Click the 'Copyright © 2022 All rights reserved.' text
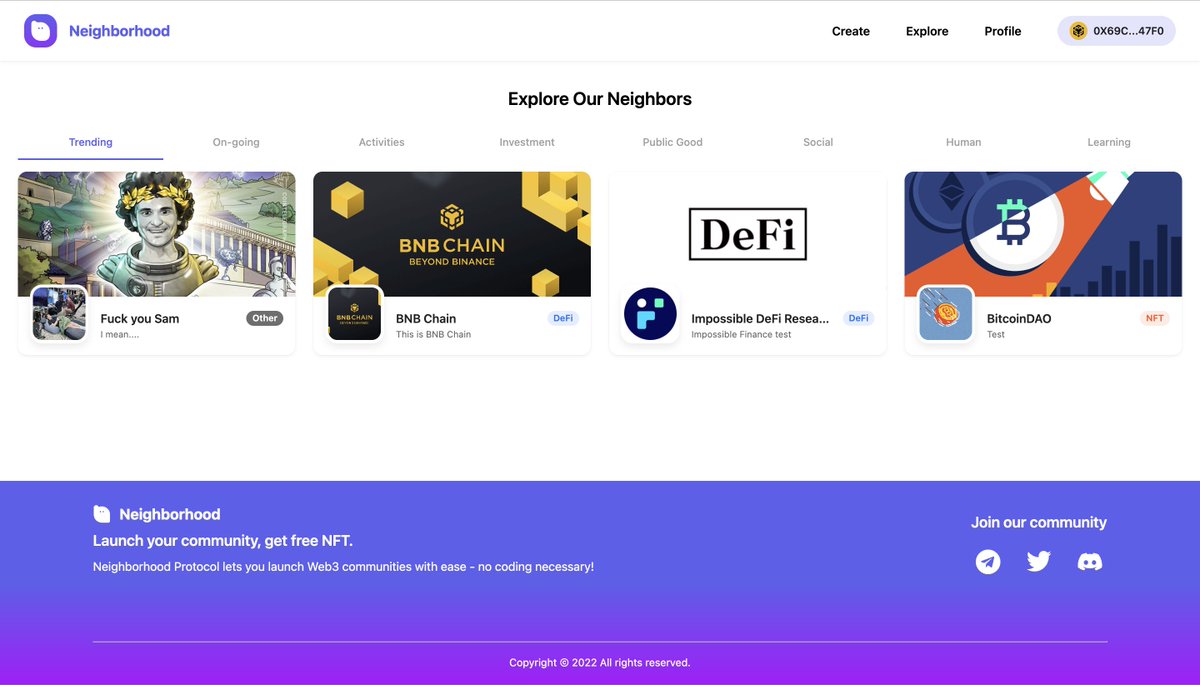This screenshot has height=685, width=1200. (600, 662)
